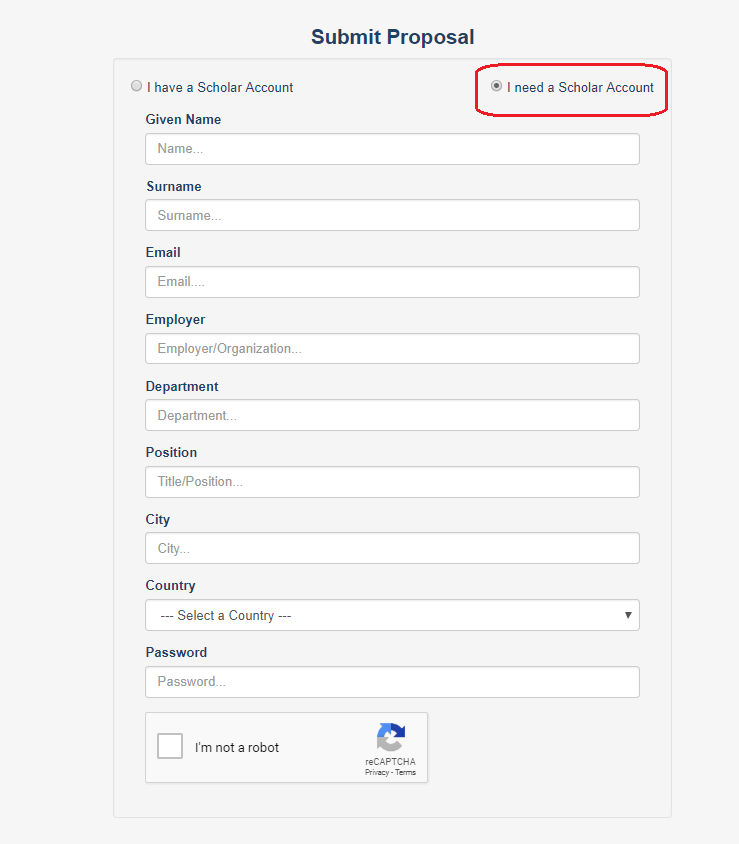The image size is (739, 844).
Task: Expand the Country dropdown arrow
Action: pyautogui.click(x=628, y=615)
